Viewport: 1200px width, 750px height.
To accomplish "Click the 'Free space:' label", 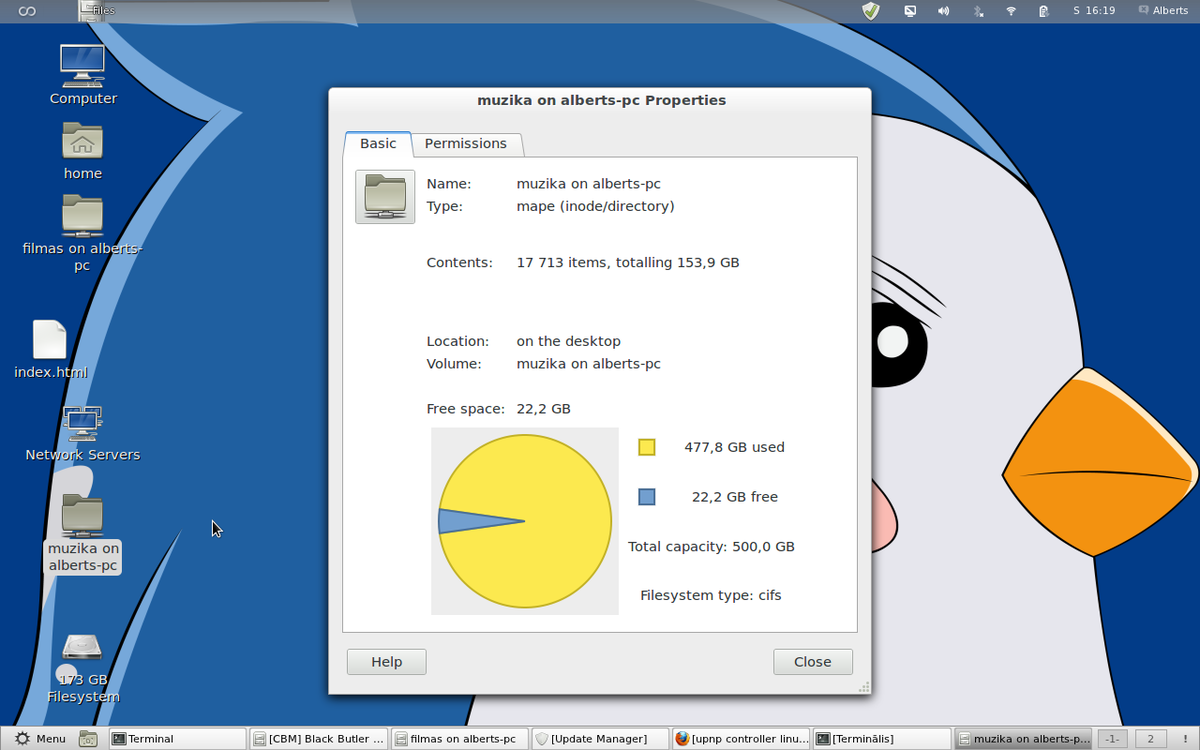I will [x=467, y=409].
